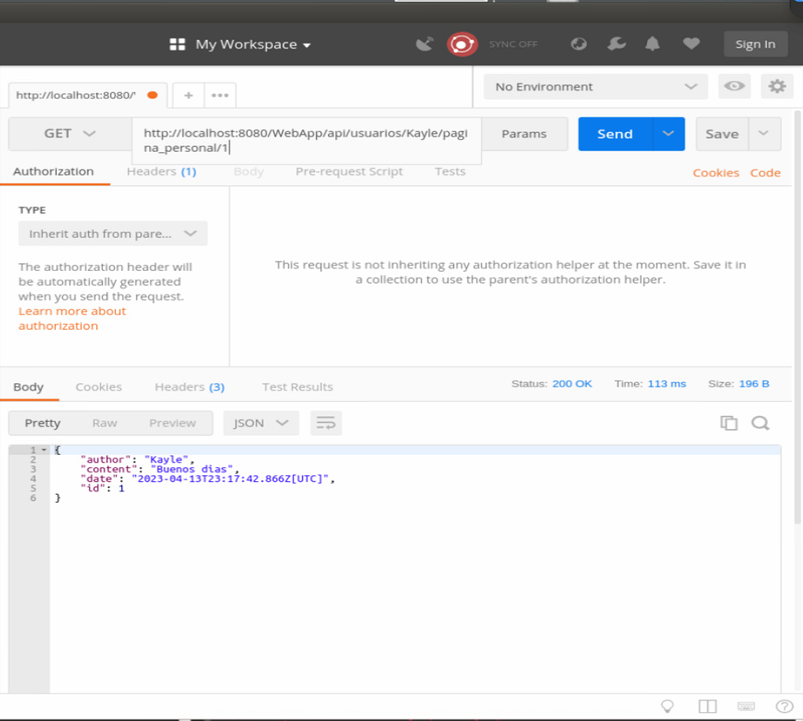Viewport: 803px width, 721px height.
Task: Expand the Send options arrow
Action: (668, 134)
